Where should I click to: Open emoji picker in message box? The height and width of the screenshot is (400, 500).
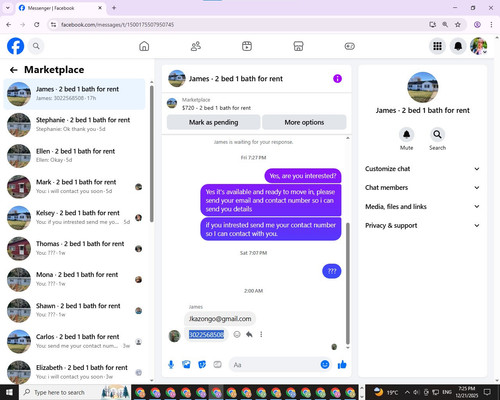pos(325,365)
